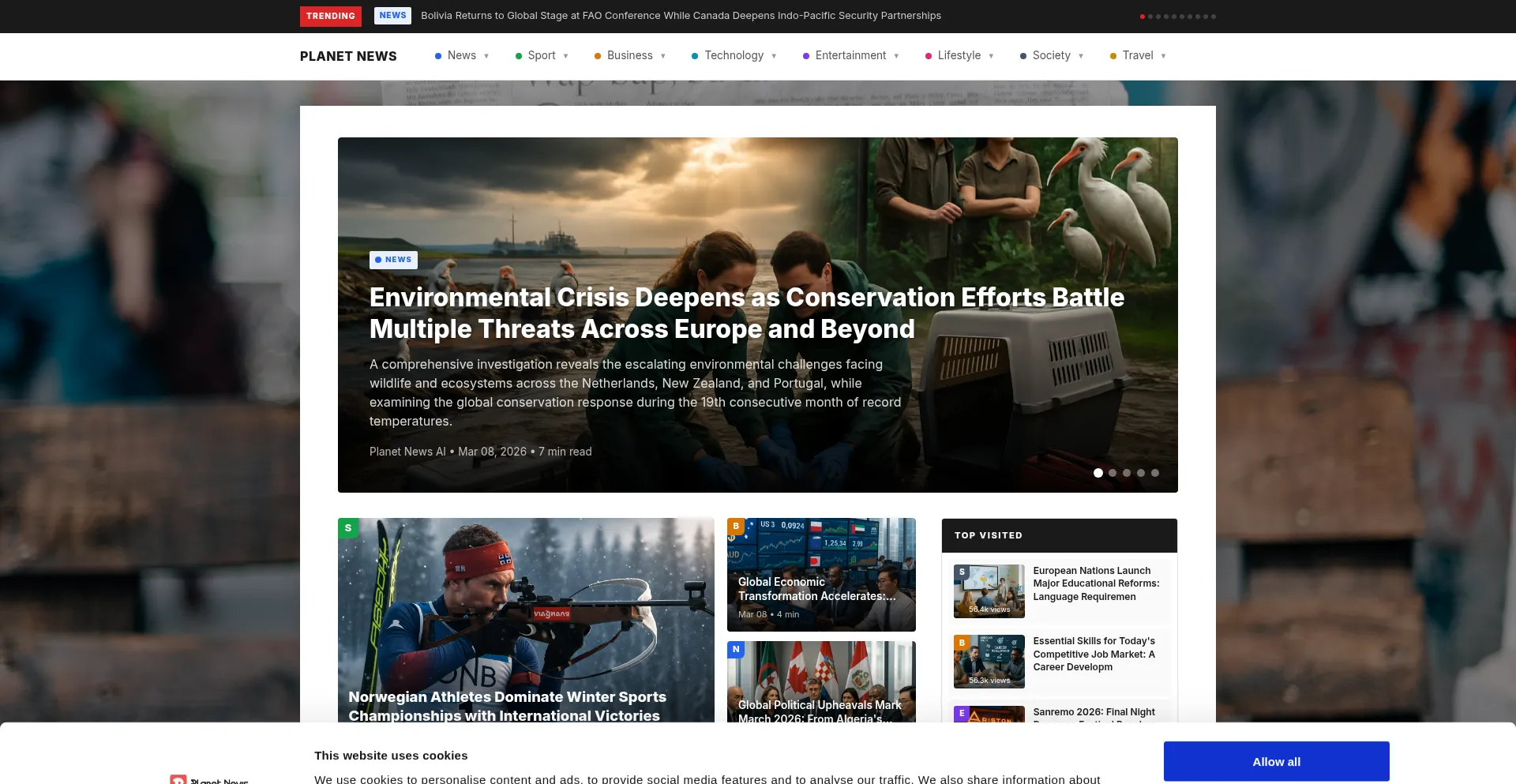Expand the Travel dropdown arrow
1516x784 pixels.
pyautogui.click(x=1163, y=56)
